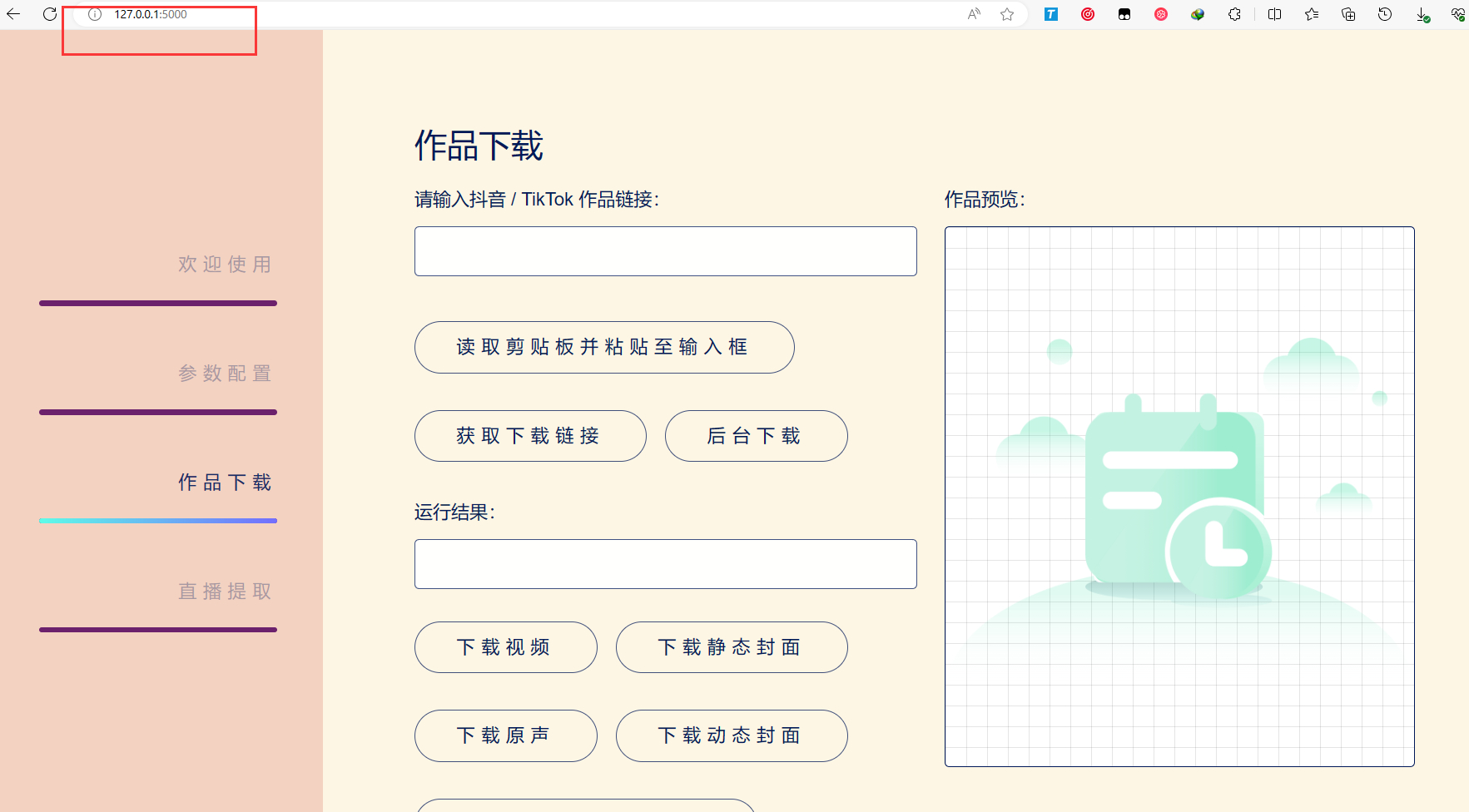
Task: Click the browser back arrow
Action: (13, 14)
